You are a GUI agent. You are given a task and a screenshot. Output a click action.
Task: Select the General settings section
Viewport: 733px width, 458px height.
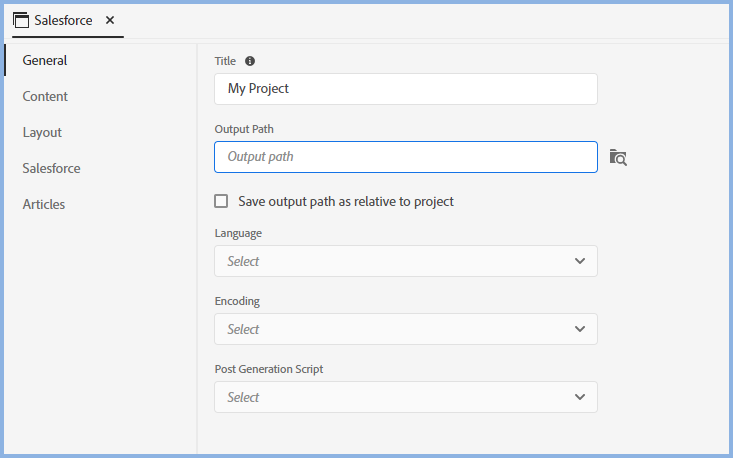[45, 60]
